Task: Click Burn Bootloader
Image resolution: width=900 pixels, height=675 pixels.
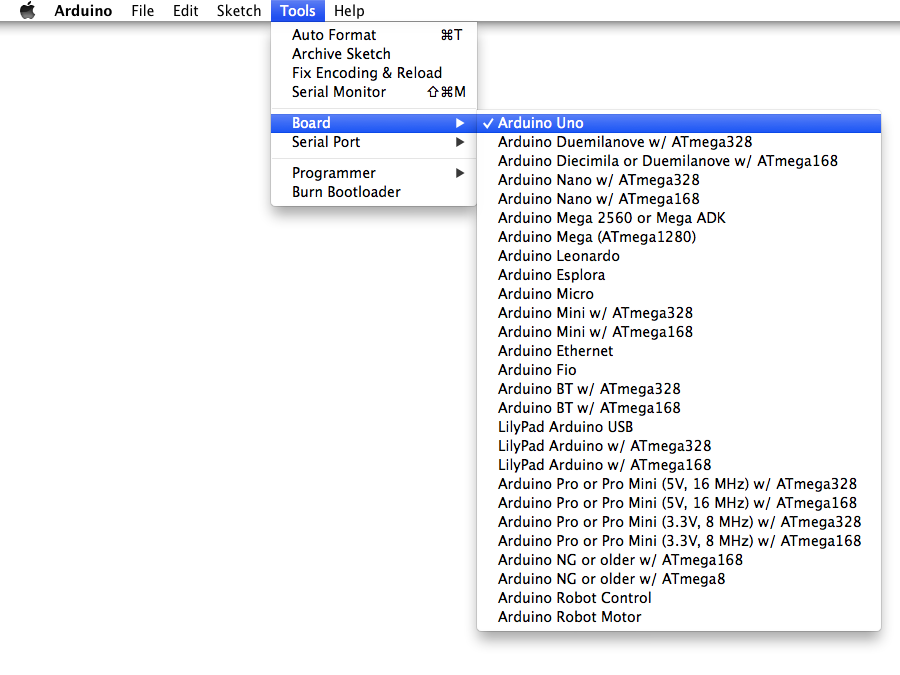Action: click(346, 192)
